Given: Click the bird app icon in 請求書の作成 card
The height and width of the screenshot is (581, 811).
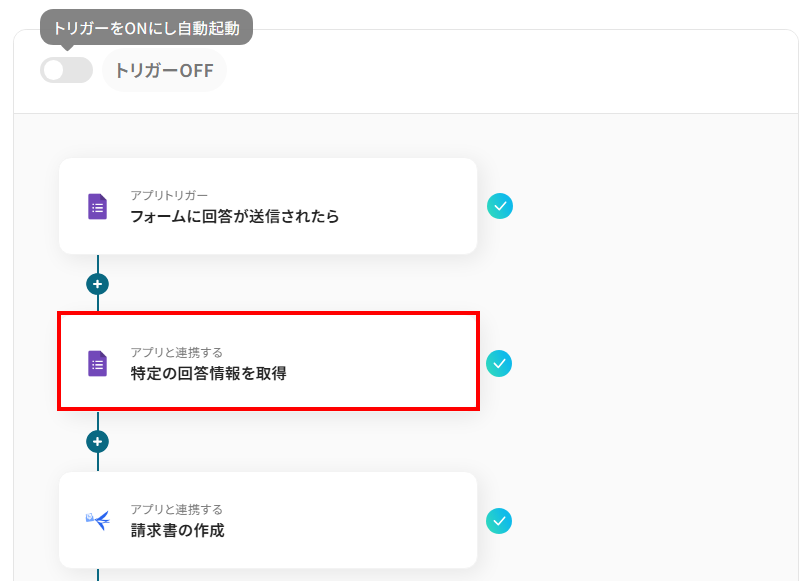Looking at the screenshot, I should pyautogui.click(x=97, y=521).
